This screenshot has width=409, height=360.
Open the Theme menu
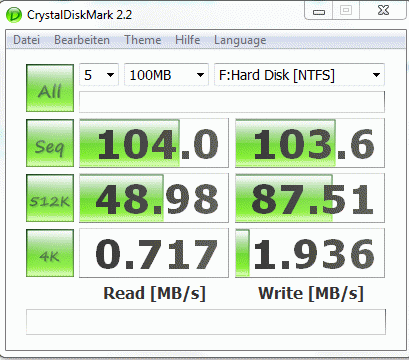[143, 40]
